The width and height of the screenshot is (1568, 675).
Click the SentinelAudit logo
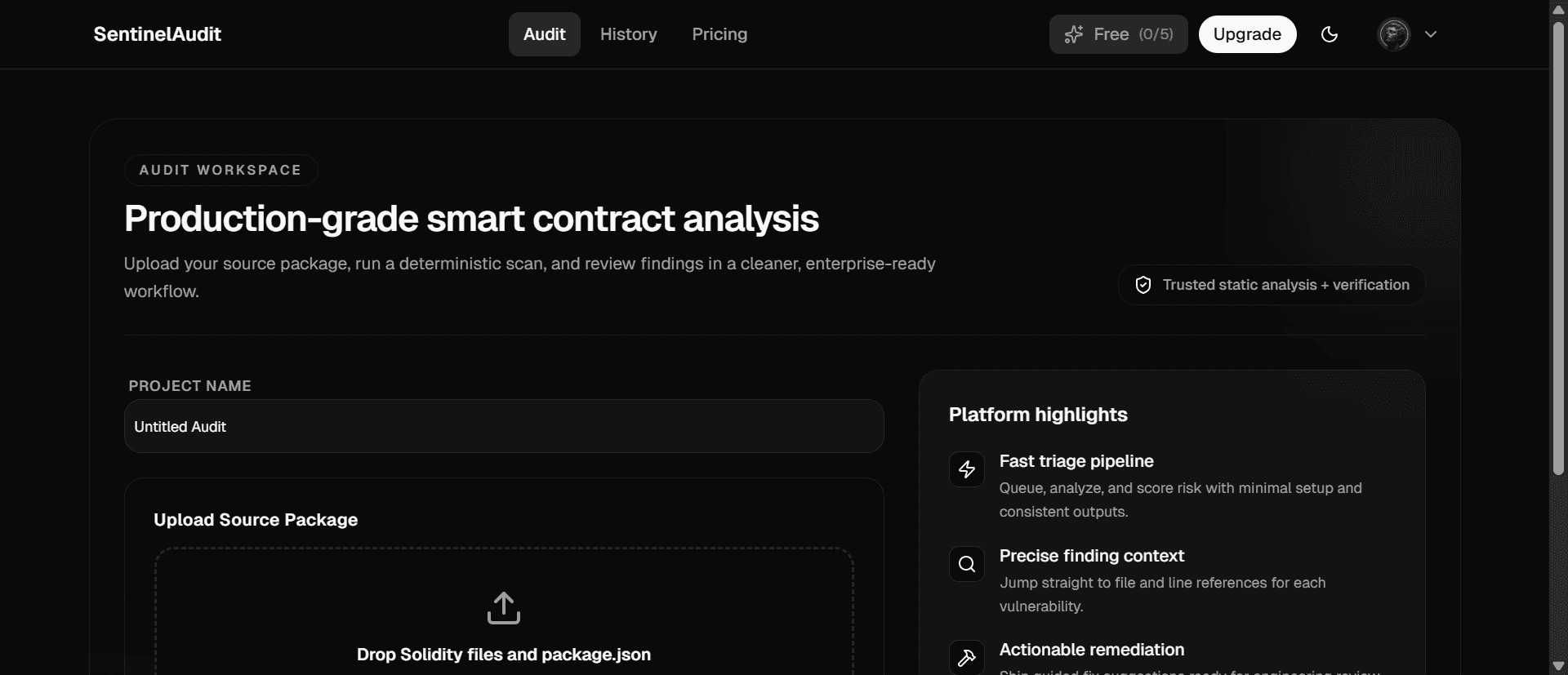point(158,34)
